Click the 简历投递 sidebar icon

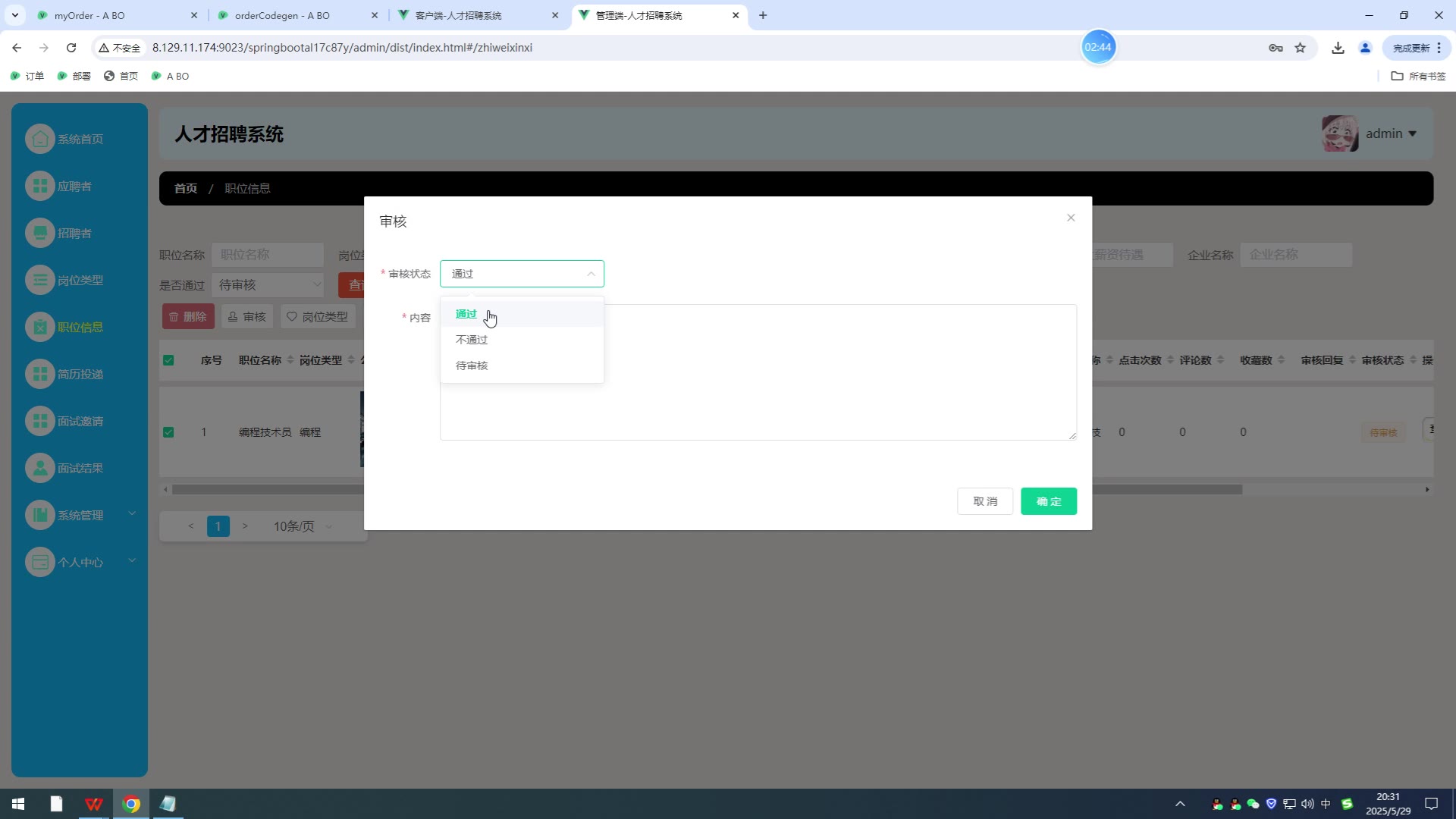pos(40,374)
